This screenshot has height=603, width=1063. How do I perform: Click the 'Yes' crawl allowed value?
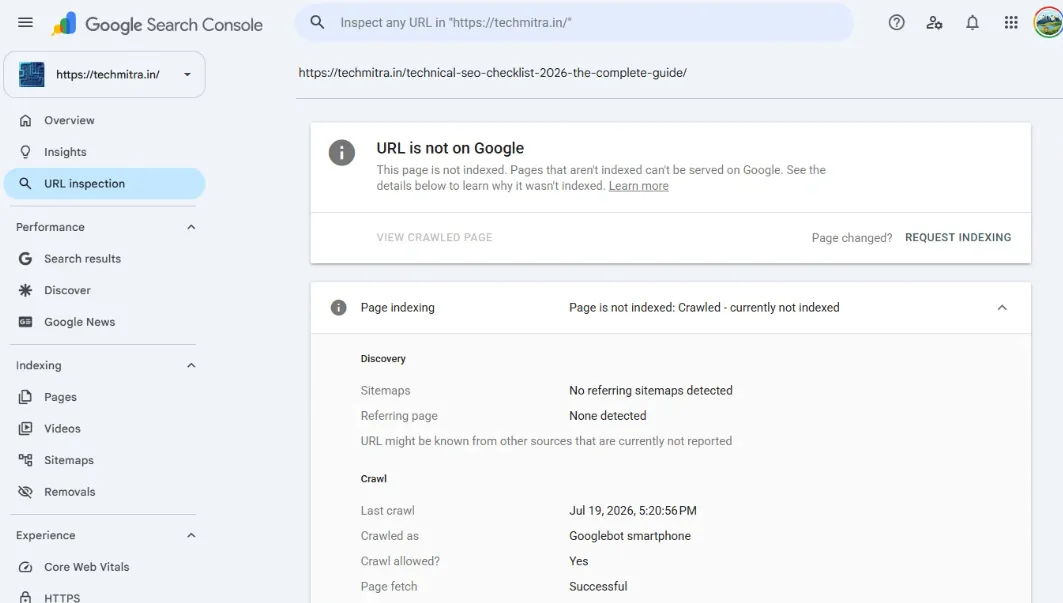pyautogui.click(x=578, y=562)
